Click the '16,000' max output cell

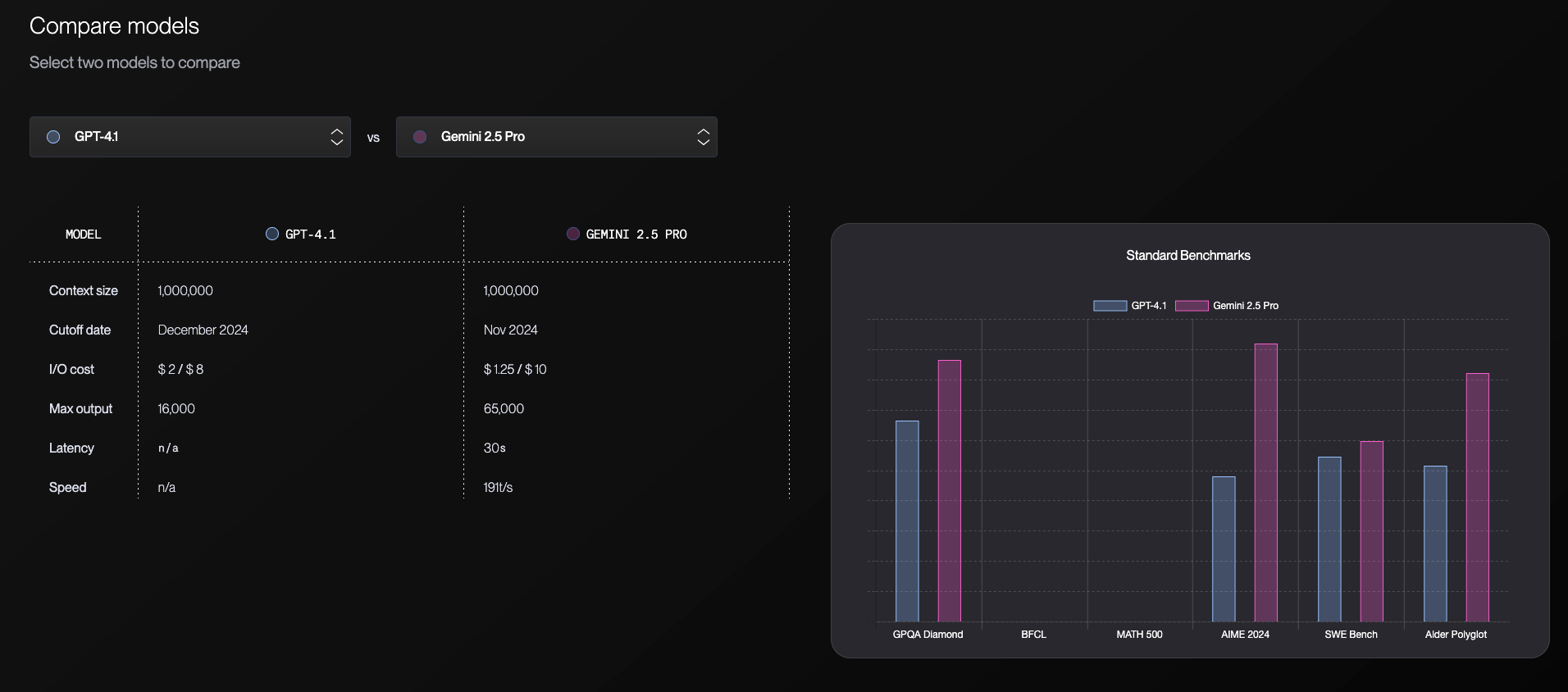176,408
